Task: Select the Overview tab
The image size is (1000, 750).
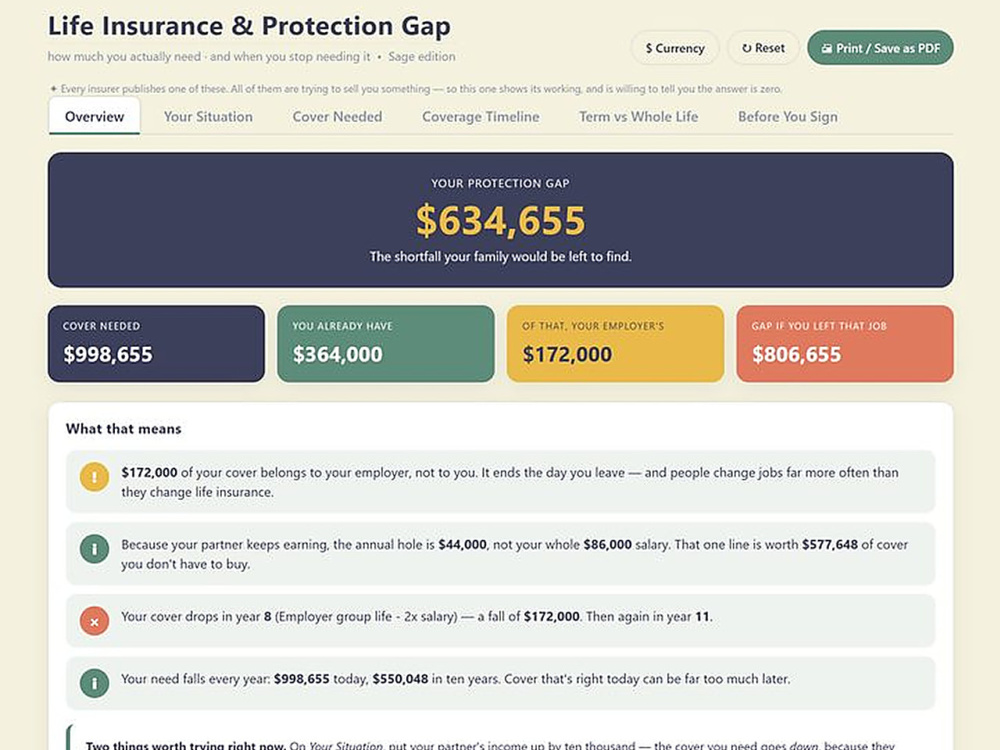Action: 94,117
